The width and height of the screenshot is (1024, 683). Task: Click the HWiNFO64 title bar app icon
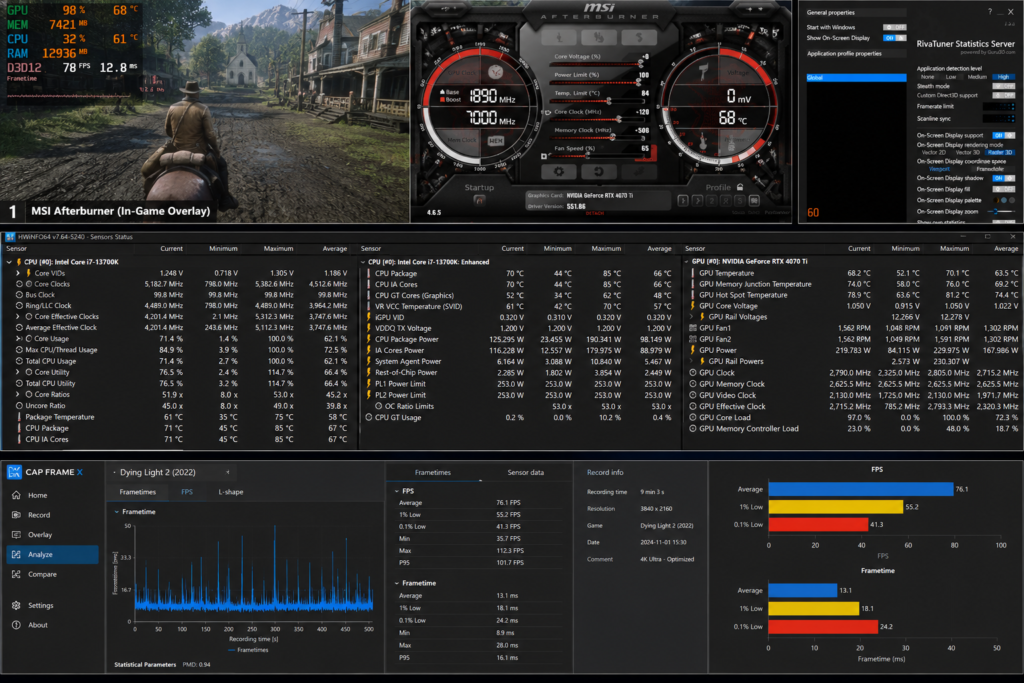pos(10,236)
